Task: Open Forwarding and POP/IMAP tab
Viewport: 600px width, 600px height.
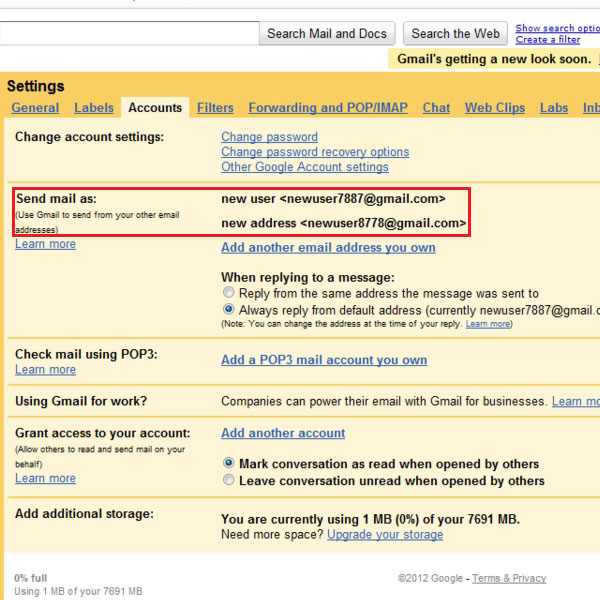Action: 328,108
